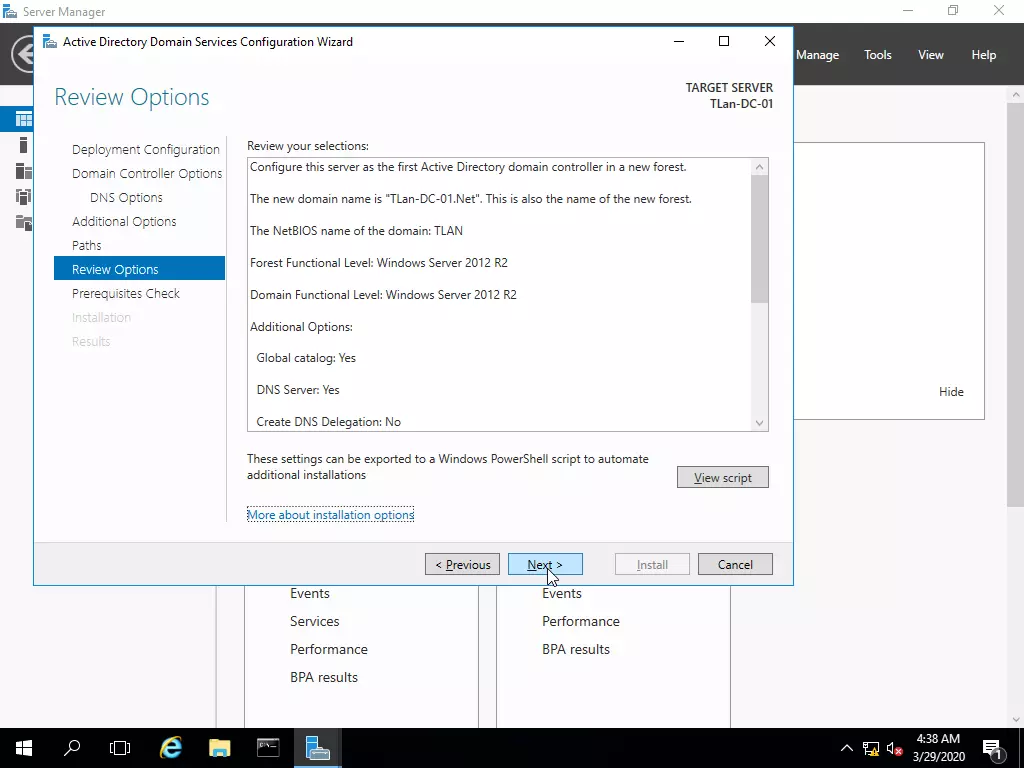Click the Next button
The image size is (1024, 768).
click(545, 564)
